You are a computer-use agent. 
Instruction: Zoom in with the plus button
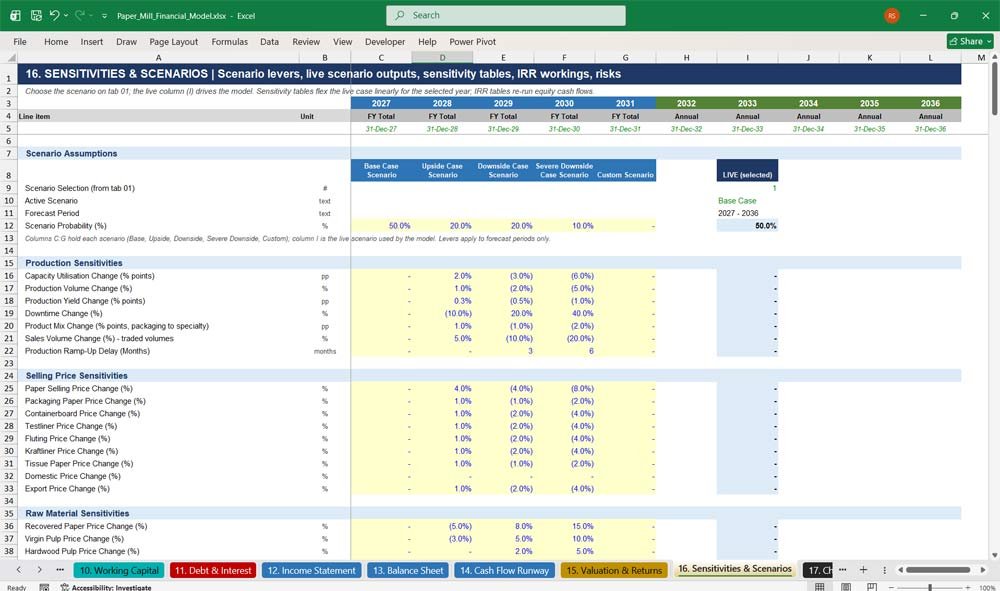pos(967,587)
